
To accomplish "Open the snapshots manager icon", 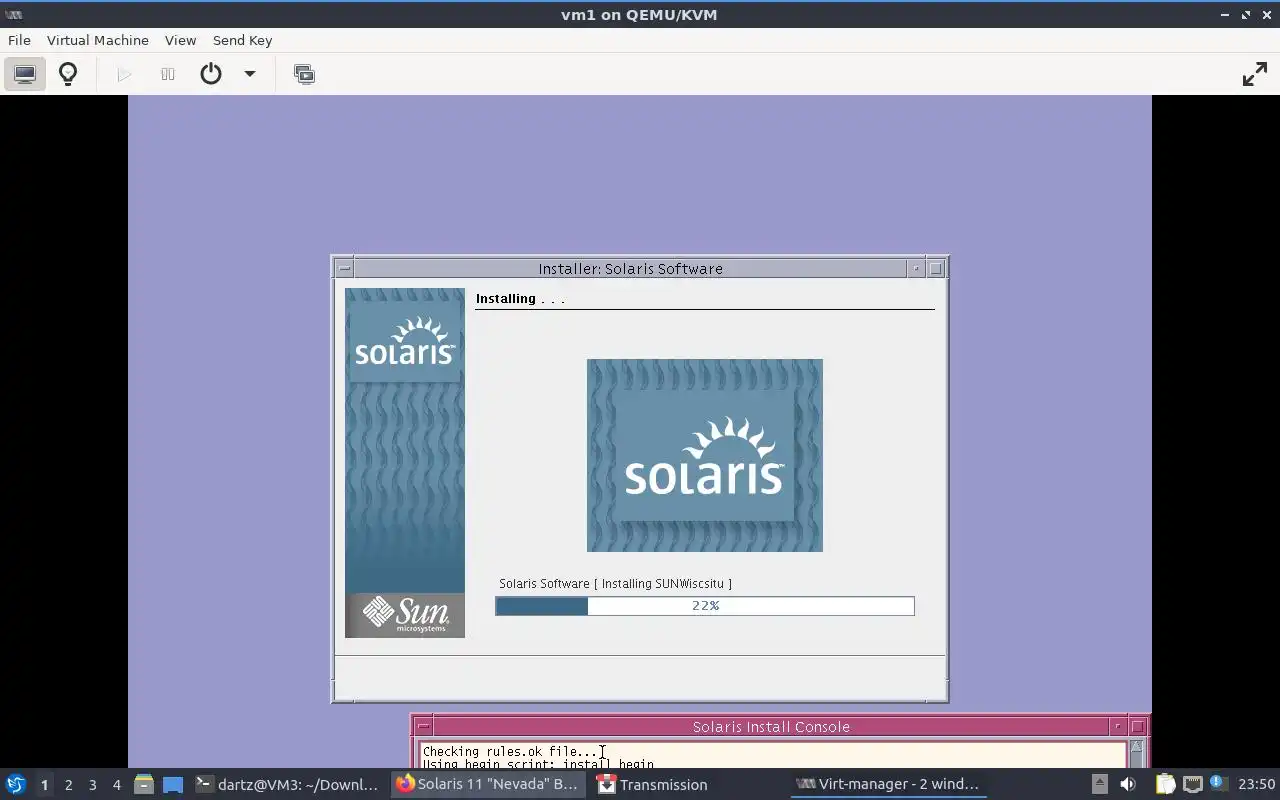I will pyautogui.click(x=304, y=74).
